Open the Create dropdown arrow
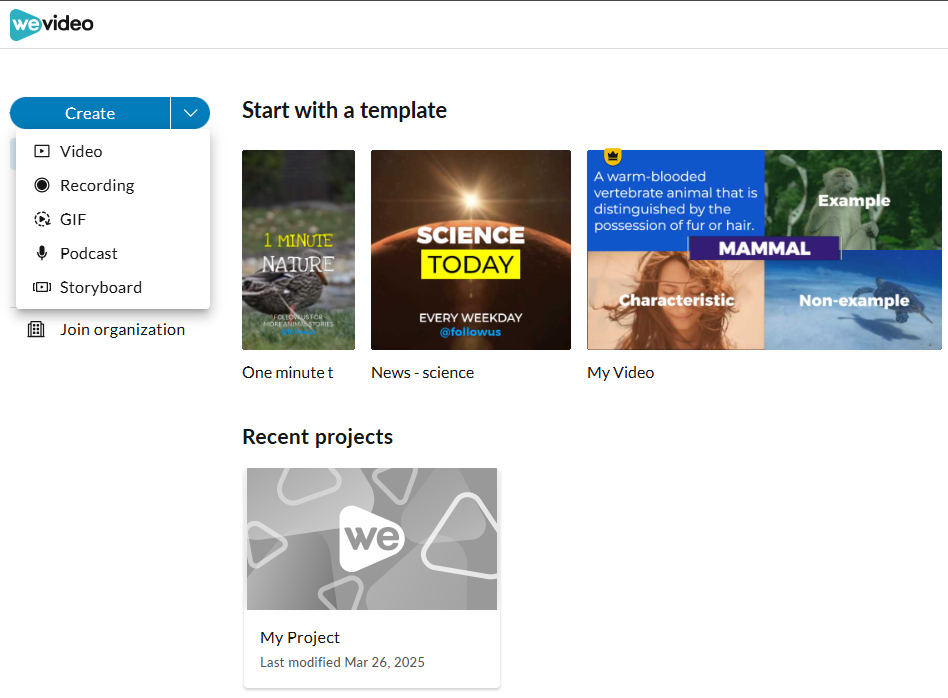Image resolution: width=948 pixels, height=698 pixels. 189,113
